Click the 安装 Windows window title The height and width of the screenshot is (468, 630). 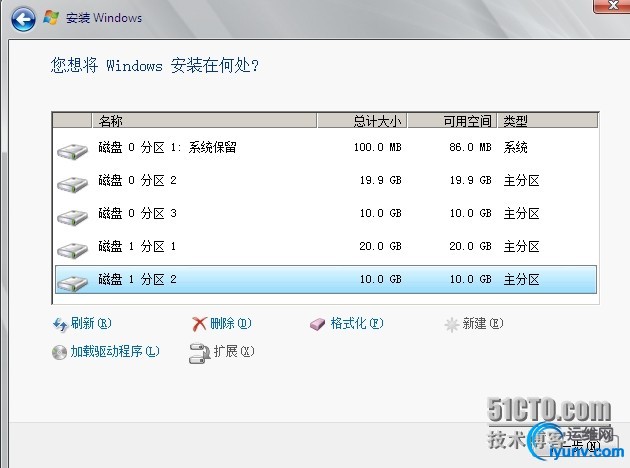pyautogui.click(x=104, y=18)
